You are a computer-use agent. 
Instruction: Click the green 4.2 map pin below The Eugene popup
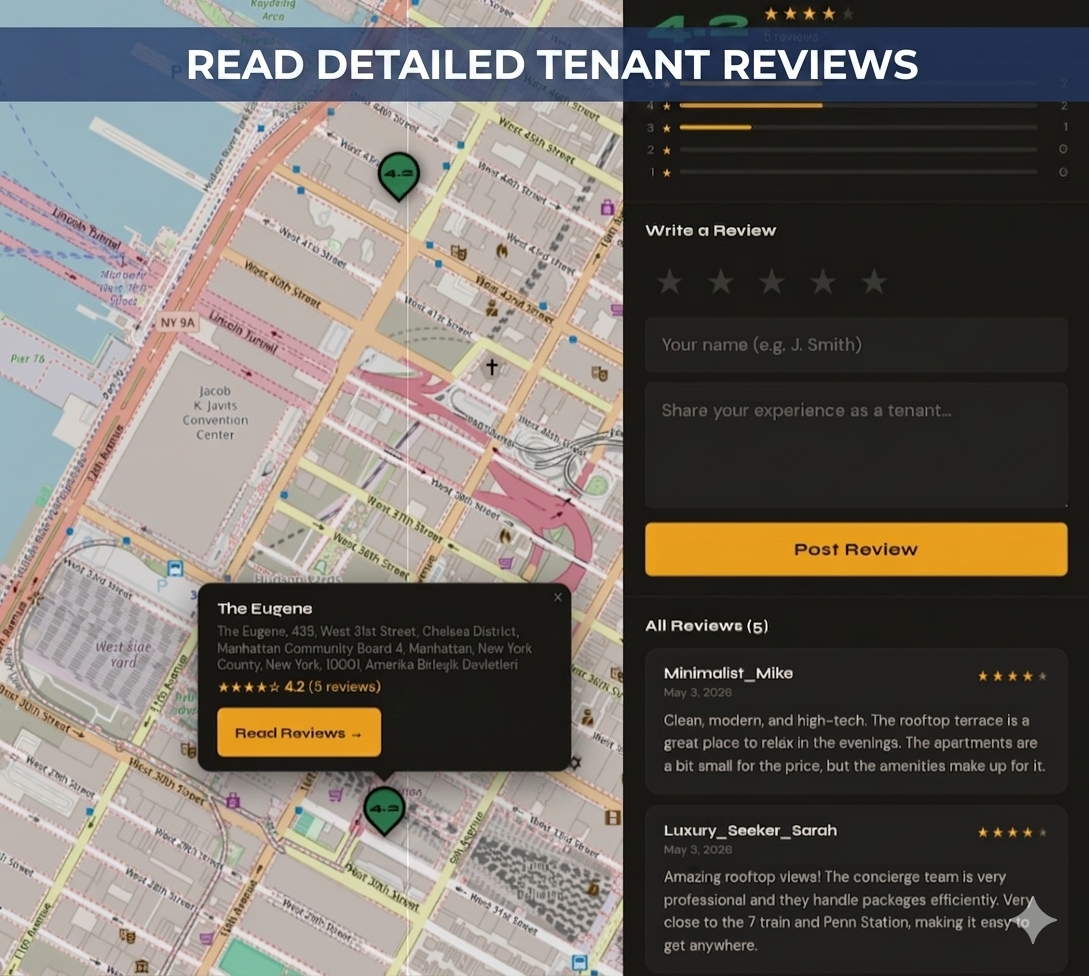384,809
